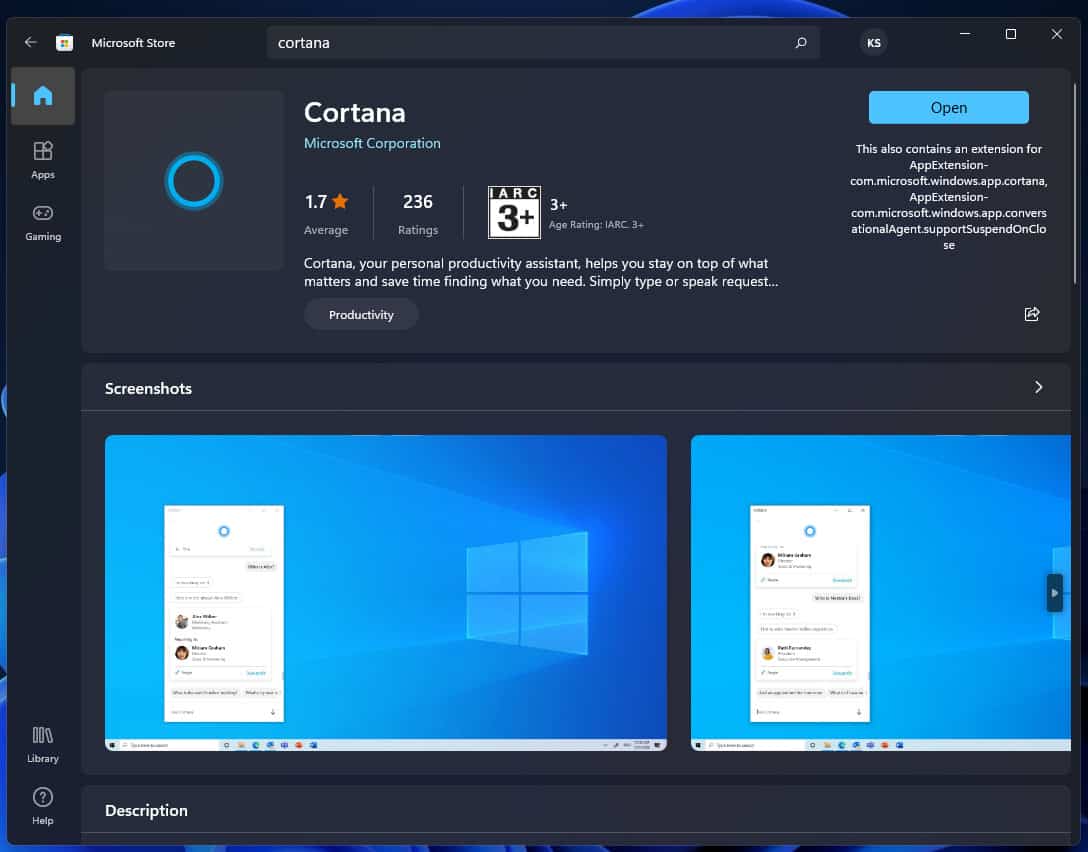Click the vertical scrollbar

[x=1075, y=184]
